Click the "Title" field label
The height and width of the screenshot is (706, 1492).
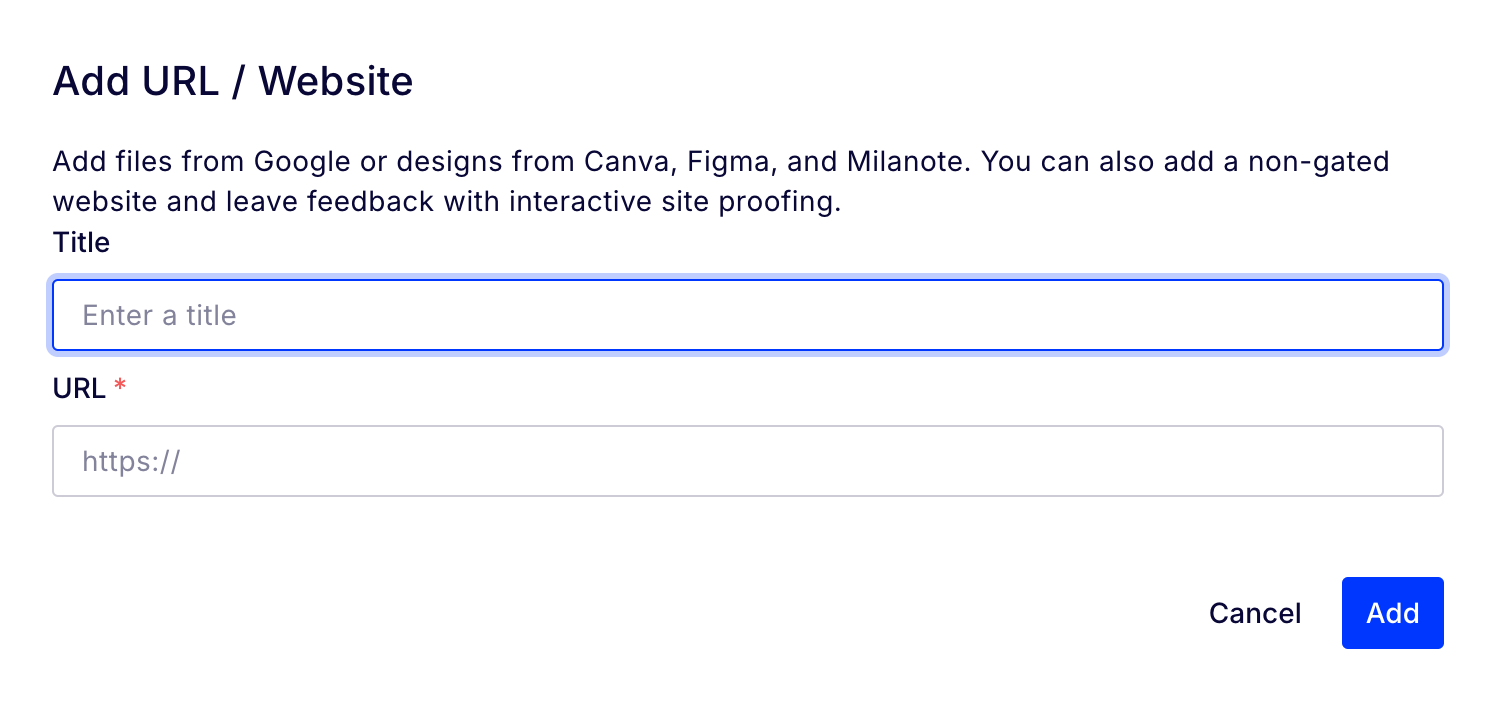coord(81,243)
